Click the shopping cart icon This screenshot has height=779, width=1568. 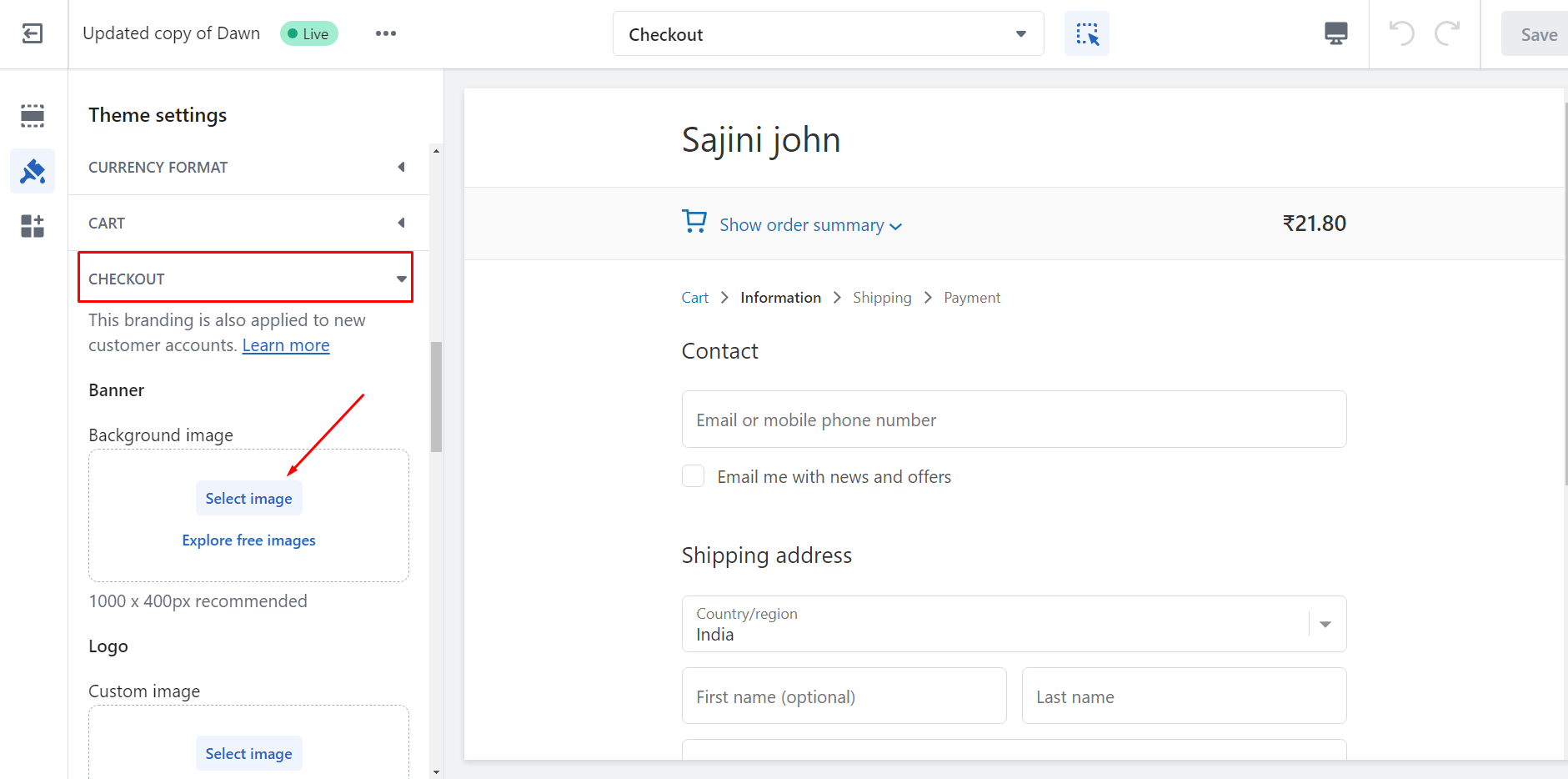(694, 222)
